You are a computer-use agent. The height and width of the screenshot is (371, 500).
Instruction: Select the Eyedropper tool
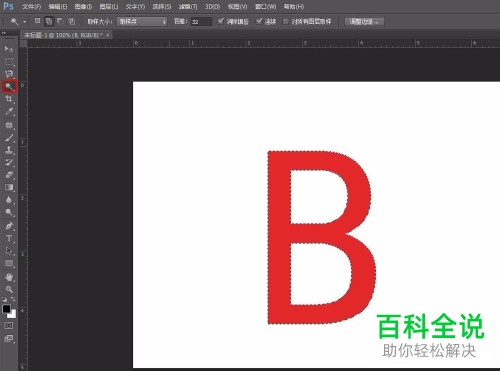pos(9,111)
